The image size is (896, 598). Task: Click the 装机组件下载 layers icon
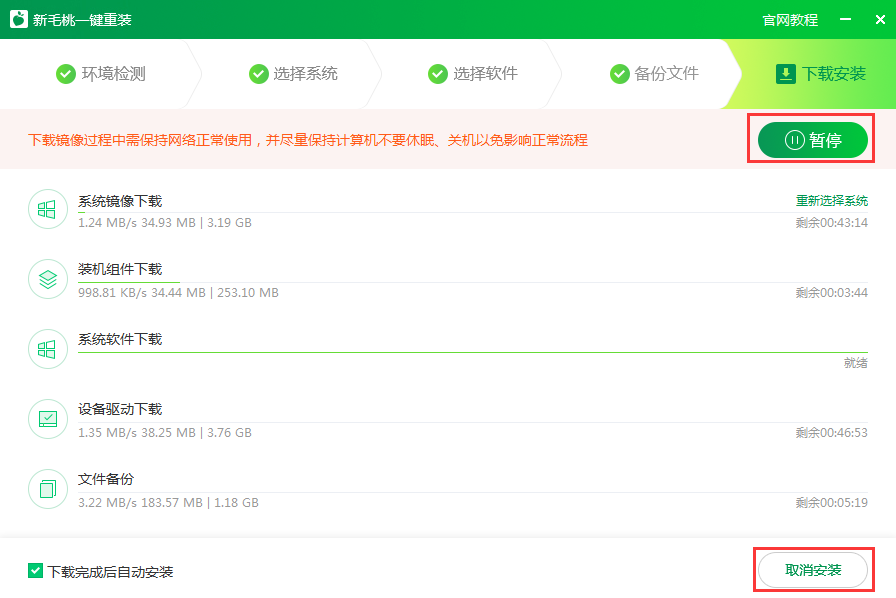pyautogui.click(x=47, y=279)
